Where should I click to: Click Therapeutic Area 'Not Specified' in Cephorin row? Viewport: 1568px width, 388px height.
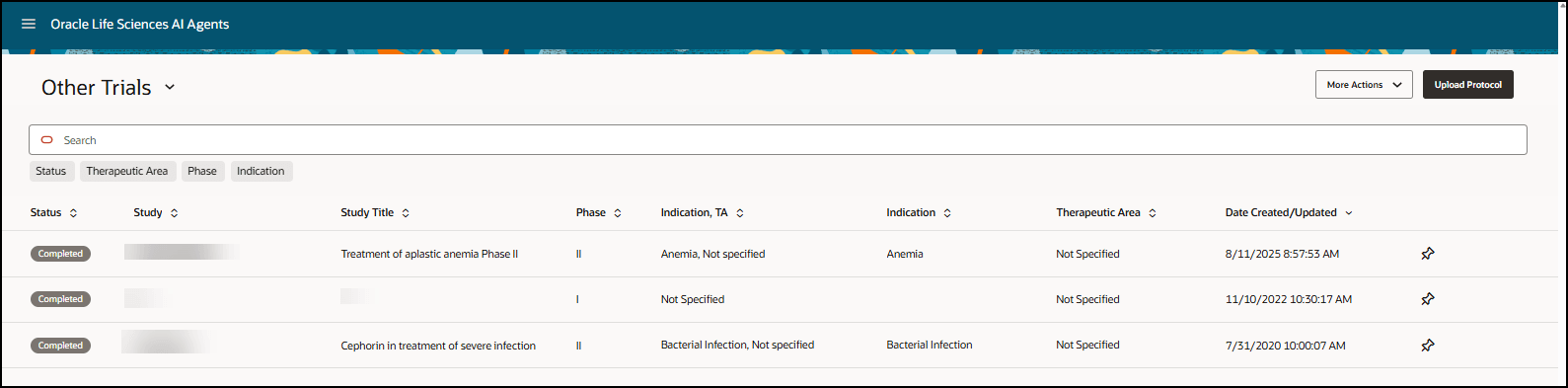[x=1087, y=345]
